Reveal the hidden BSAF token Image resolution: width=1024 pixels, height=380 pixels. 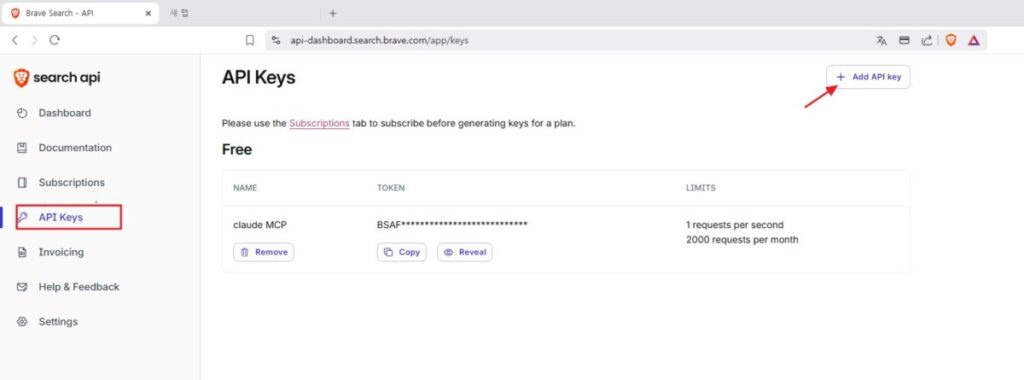click(x=465, y=252)
